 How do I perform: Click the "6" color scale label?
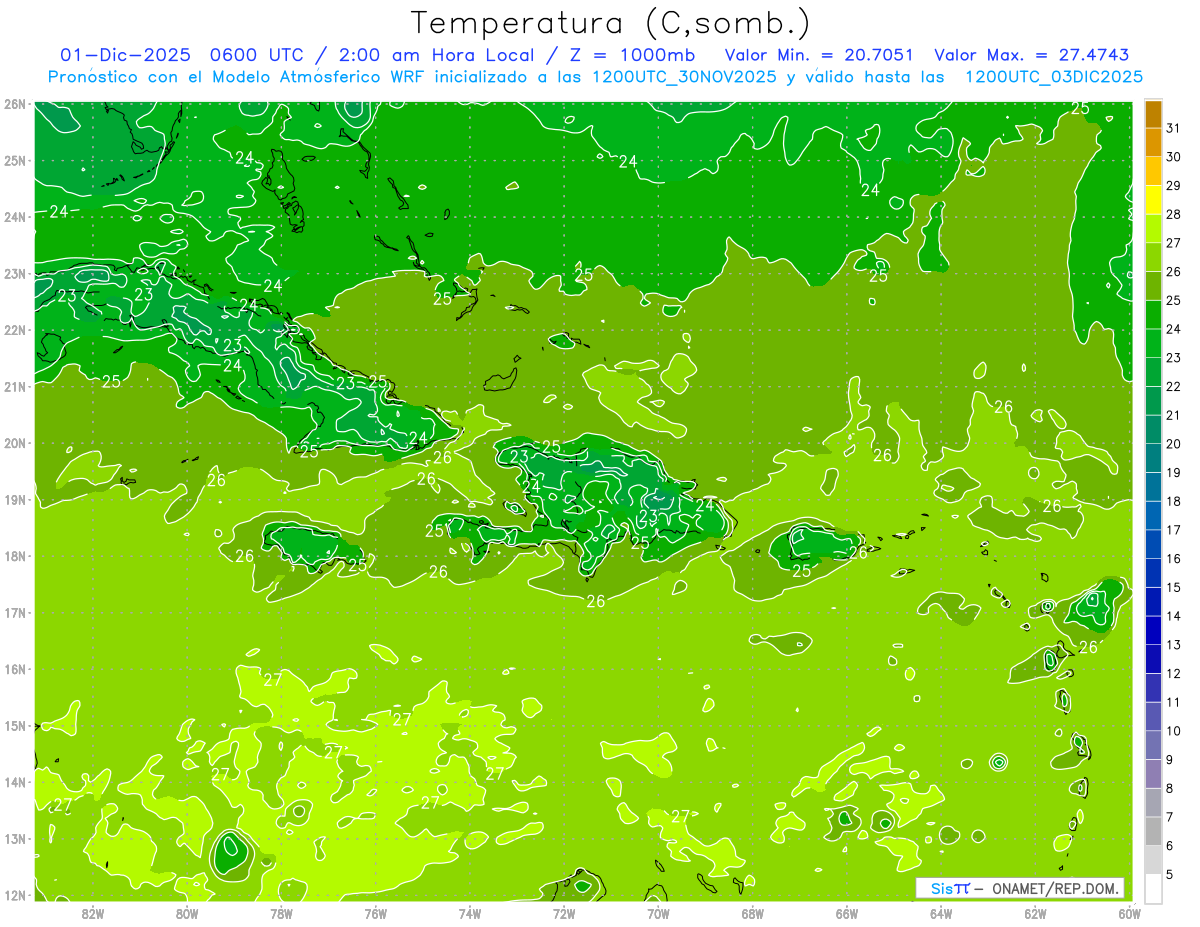click(1170, 846)
